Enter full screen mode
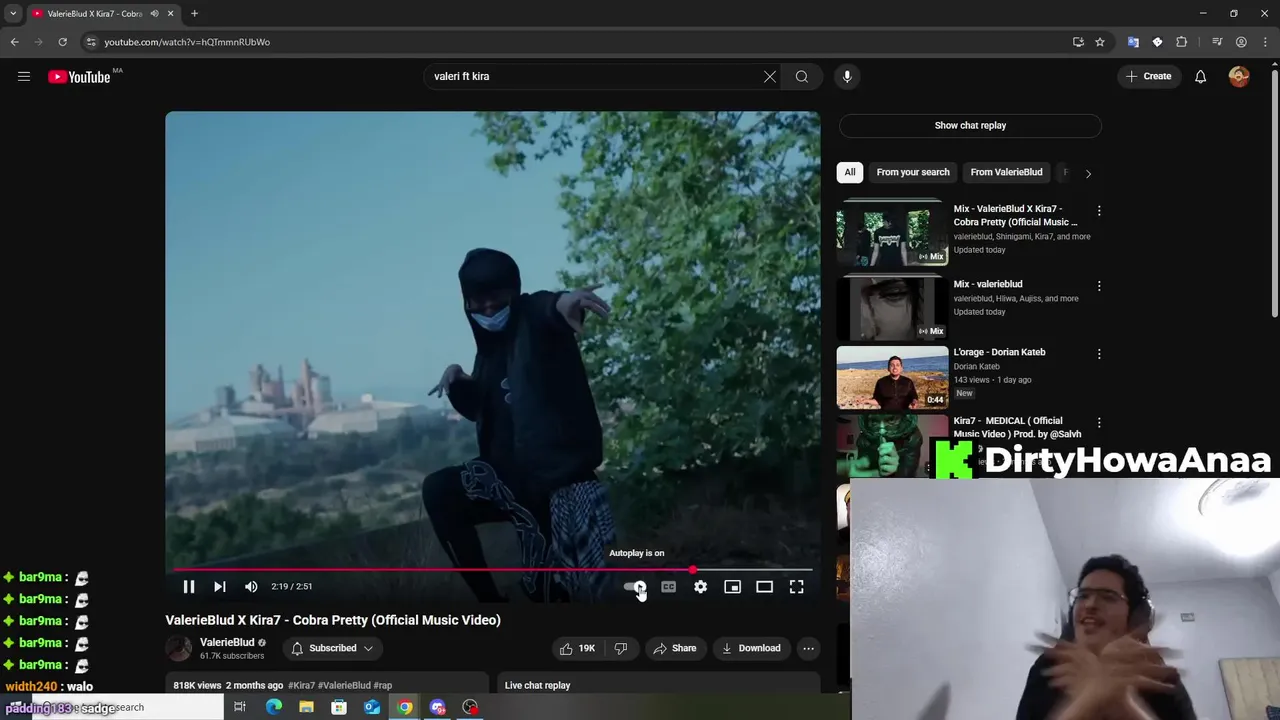This screenshot has height=720, width=1280. pos(796,587)
